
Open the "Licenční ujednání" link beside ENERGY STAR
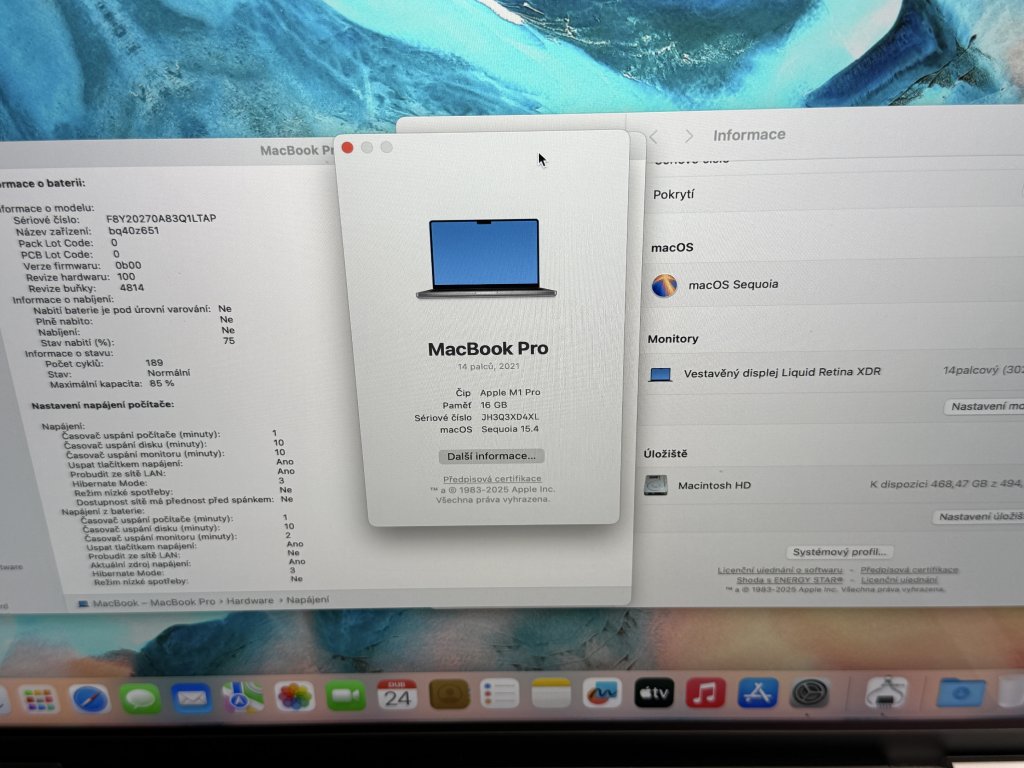click(899, 579)
